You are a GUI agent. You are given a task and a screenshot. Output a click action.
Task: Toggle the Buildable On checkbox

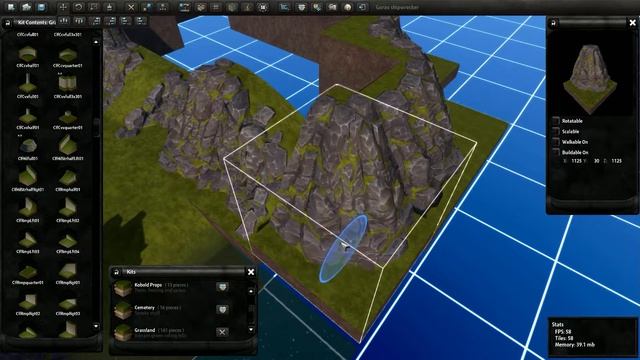coord(556,152)
